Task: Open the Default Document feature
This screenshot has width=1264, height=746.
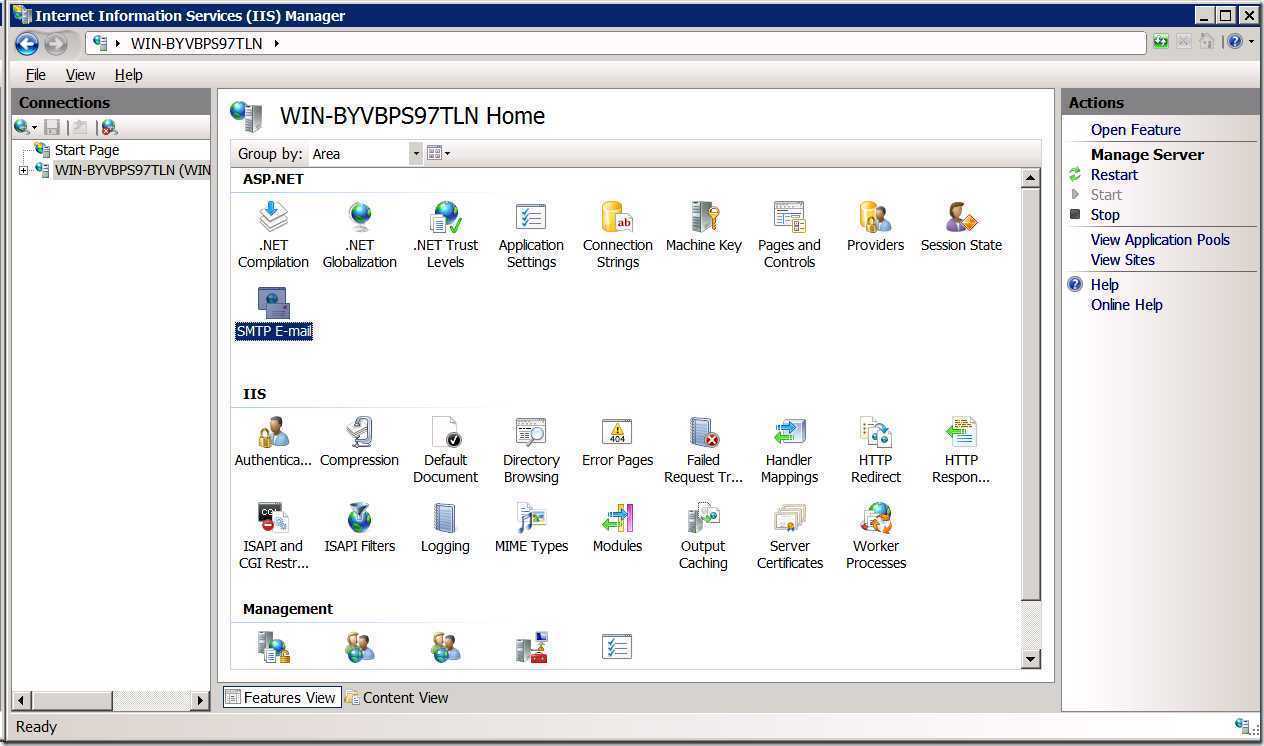Action: (445, 450)
